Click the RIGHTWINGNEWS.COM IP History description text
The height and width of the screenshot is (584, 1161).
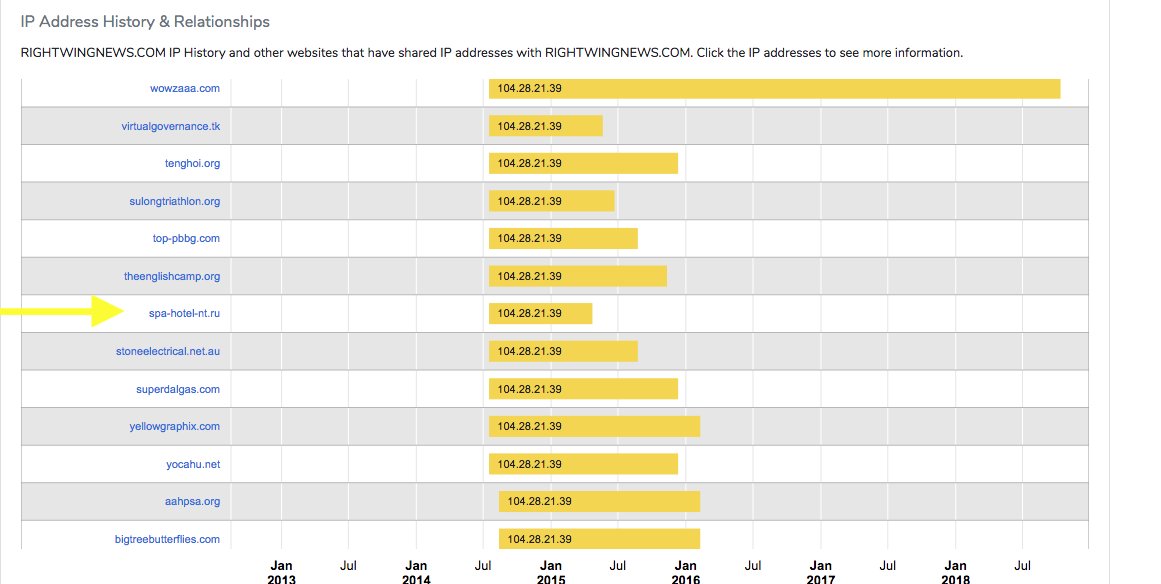click(x=492, y=53)
